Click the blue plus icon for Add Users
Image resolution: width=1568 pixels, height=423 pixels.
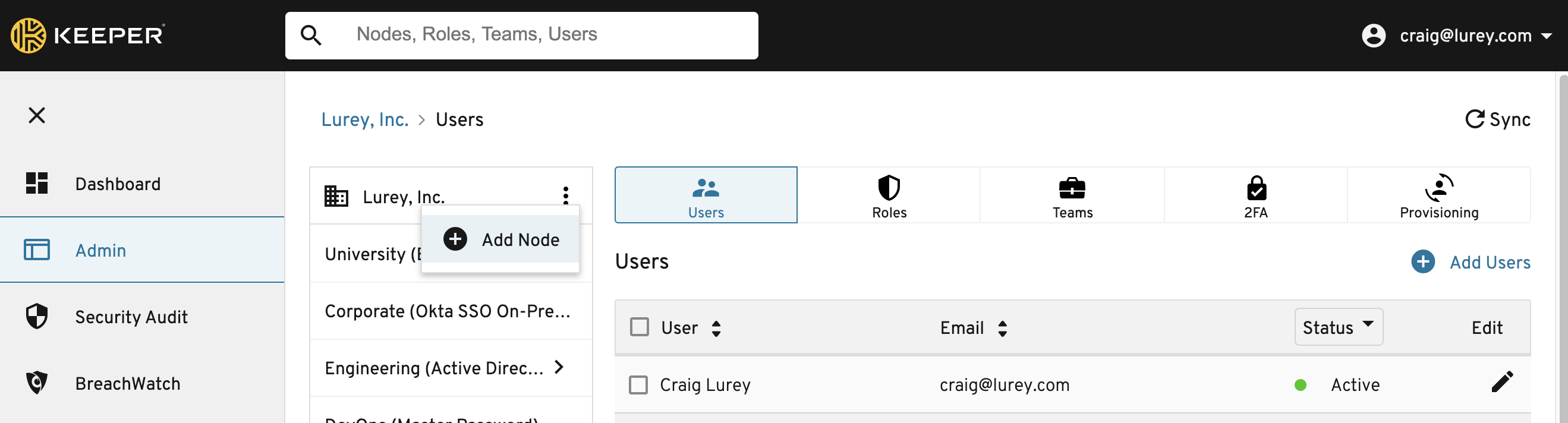pyautogui.click(x=1422, y=262)
